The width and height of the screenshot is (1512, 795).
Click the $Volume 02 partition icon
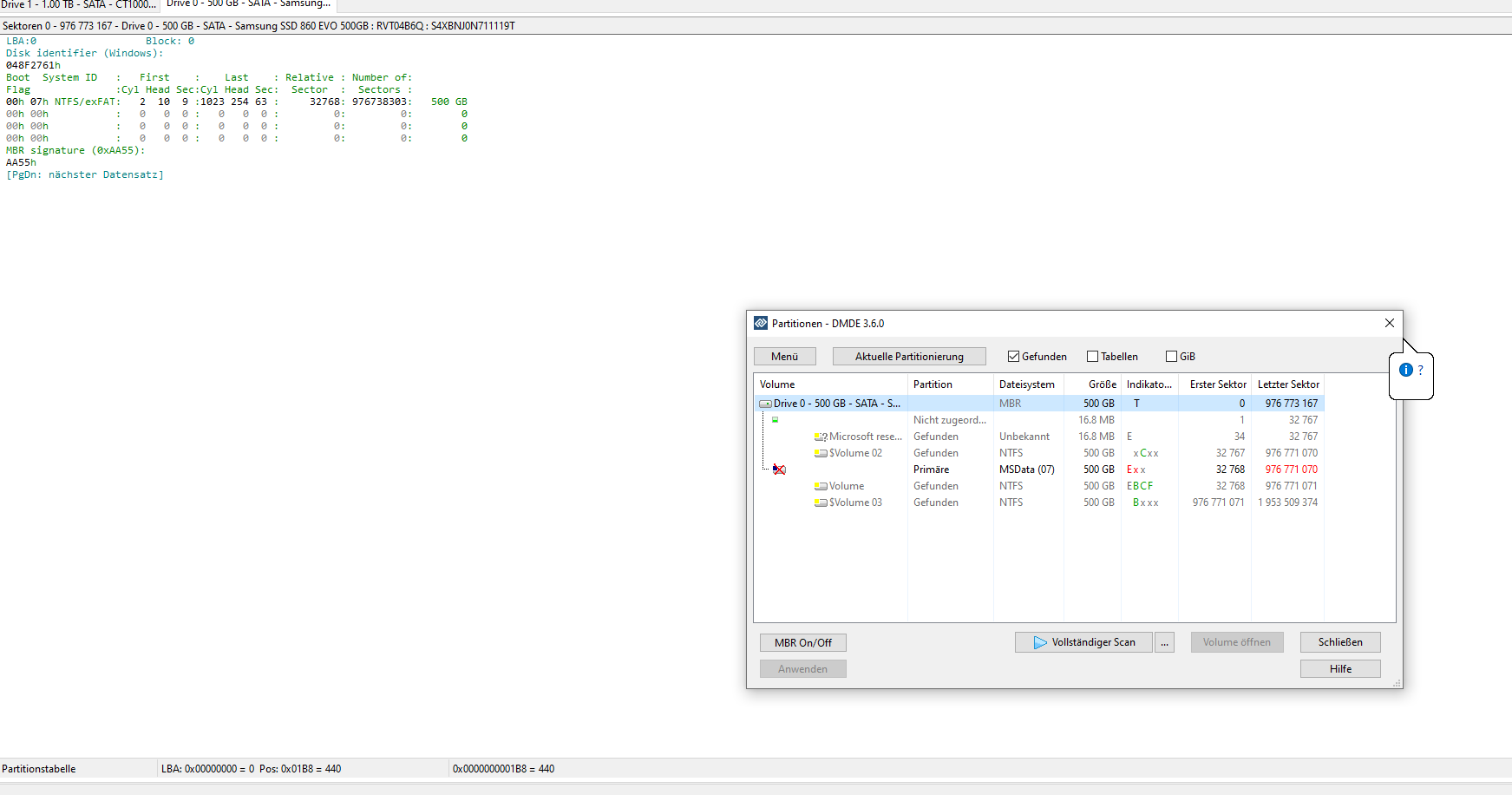819,452
